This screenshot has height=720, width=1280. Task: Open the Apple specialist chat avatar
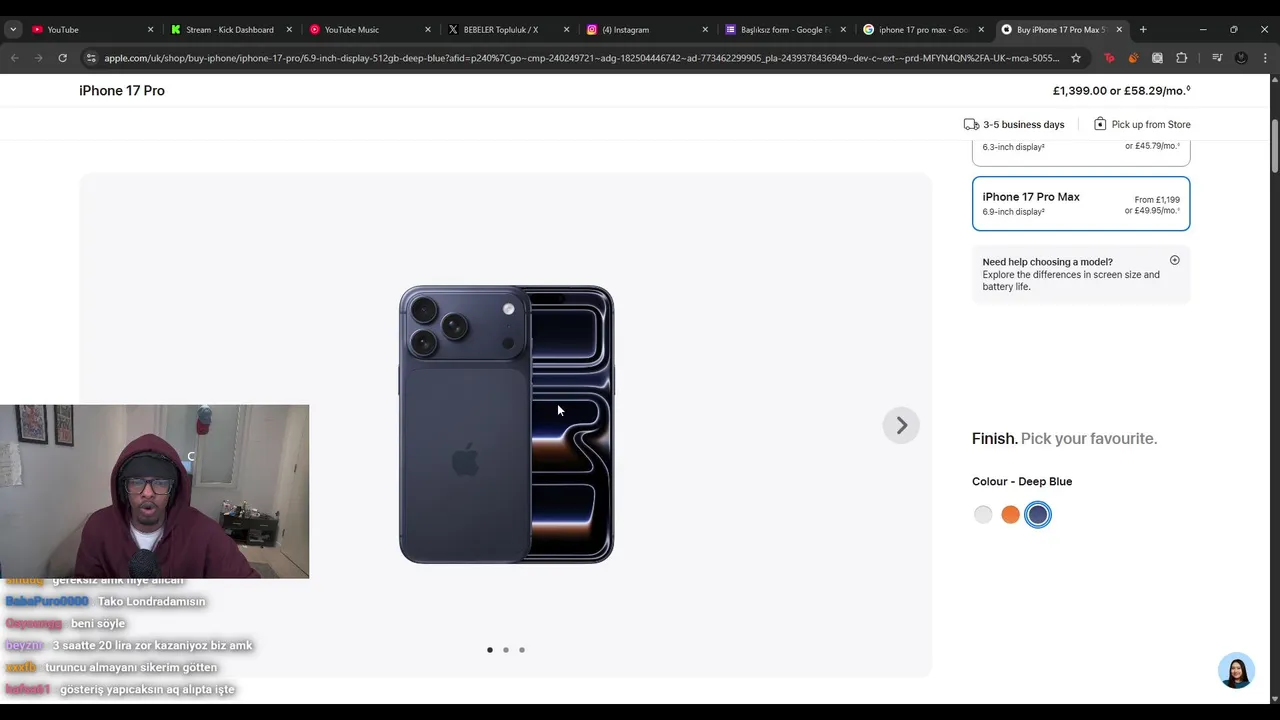pos(1236,671)
